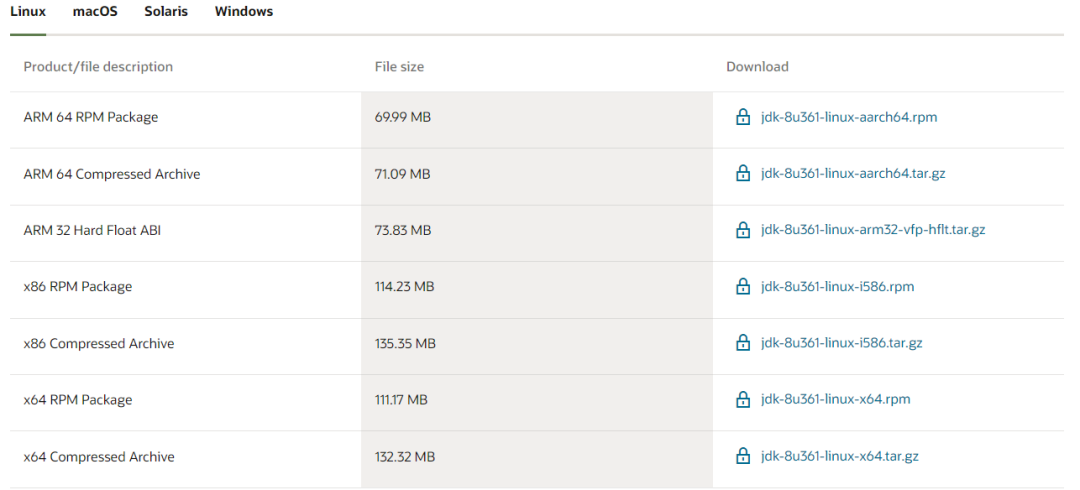Click lock icon beside jdk-8u361-linux-aarch64.tar.gz
This screenshot has width=1080, height=490.
click(743, 174)
